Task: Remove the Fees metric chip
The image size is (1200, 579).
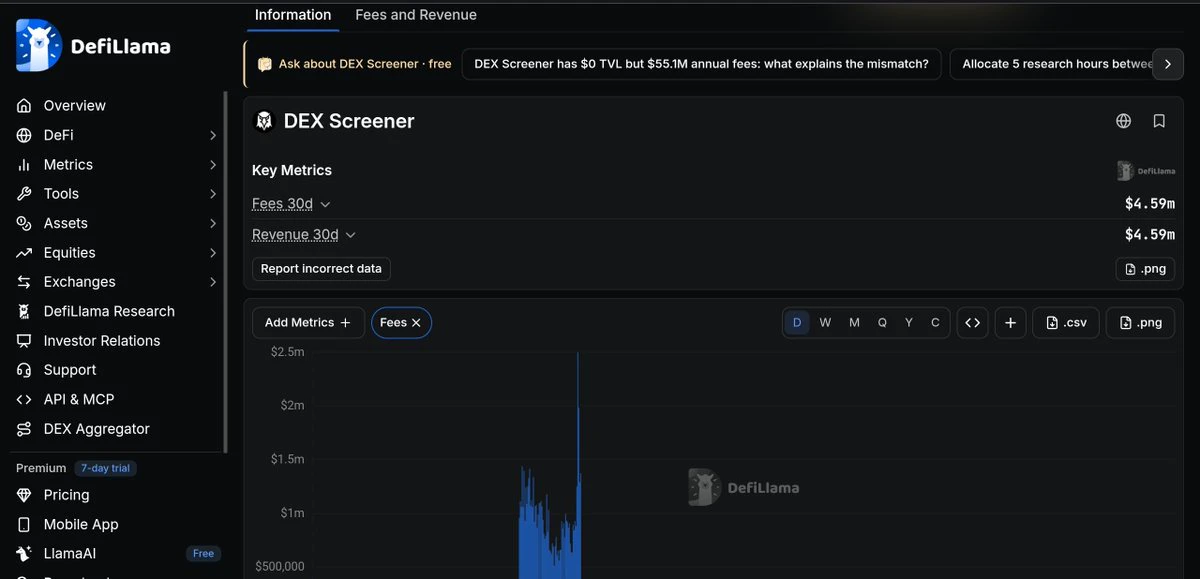Action: tap(416, 323)
